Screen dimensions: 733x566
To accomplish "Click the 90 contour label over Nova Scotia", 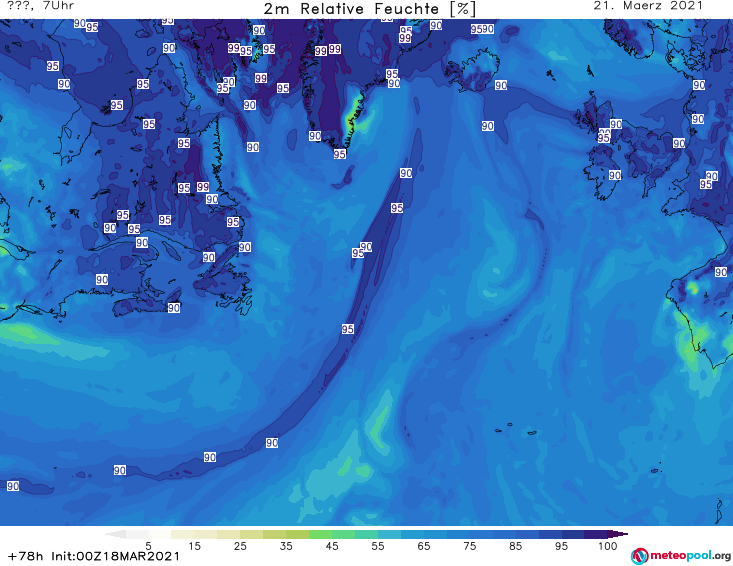I will click(x=173, y=308).
